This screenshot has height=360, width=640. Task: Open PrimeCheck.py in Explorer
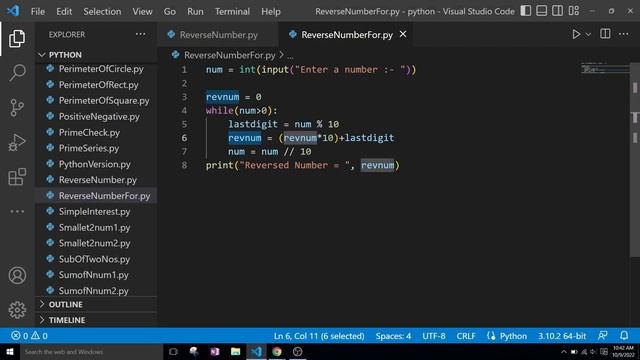(x=96, y=133)
